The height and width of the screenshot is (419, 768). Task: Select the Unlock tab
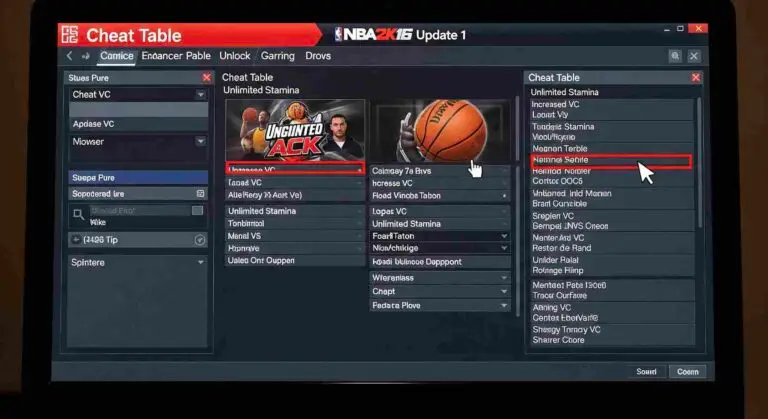click(235, 56)
